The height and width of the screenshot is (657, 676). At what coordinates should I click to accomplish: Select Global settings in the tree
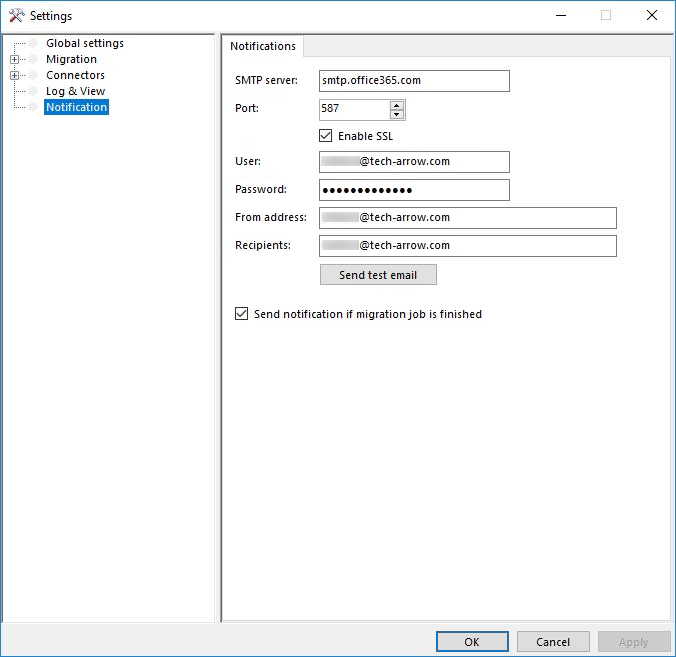[84, 44]
